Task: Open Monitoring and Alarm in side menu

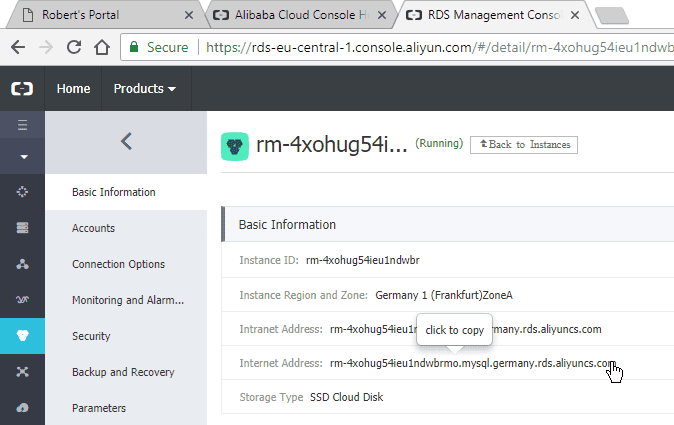Action: coord(128,300)
